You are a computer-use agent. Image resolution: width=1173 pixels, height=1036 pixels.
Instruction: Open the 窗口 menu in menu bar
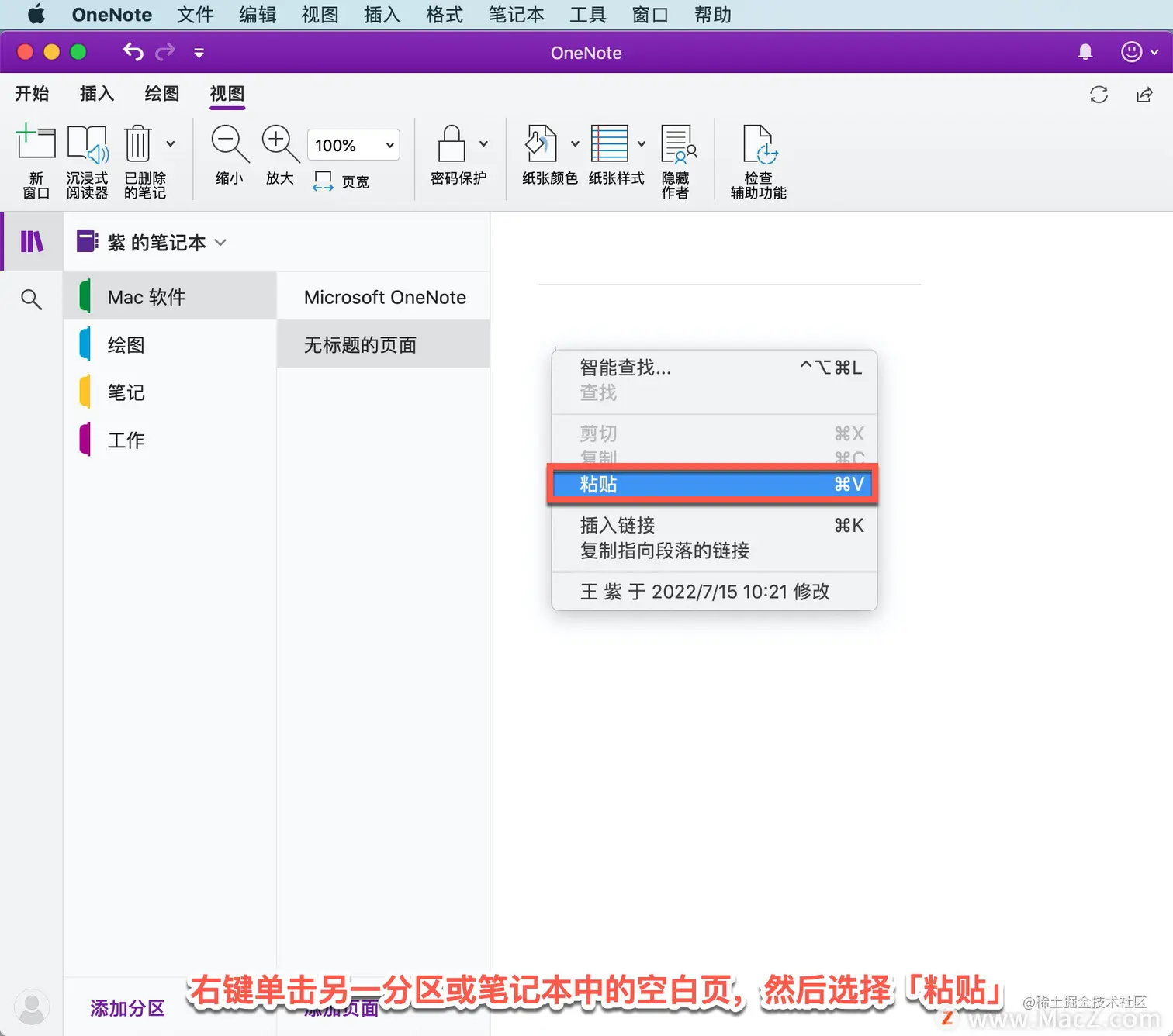650,15
